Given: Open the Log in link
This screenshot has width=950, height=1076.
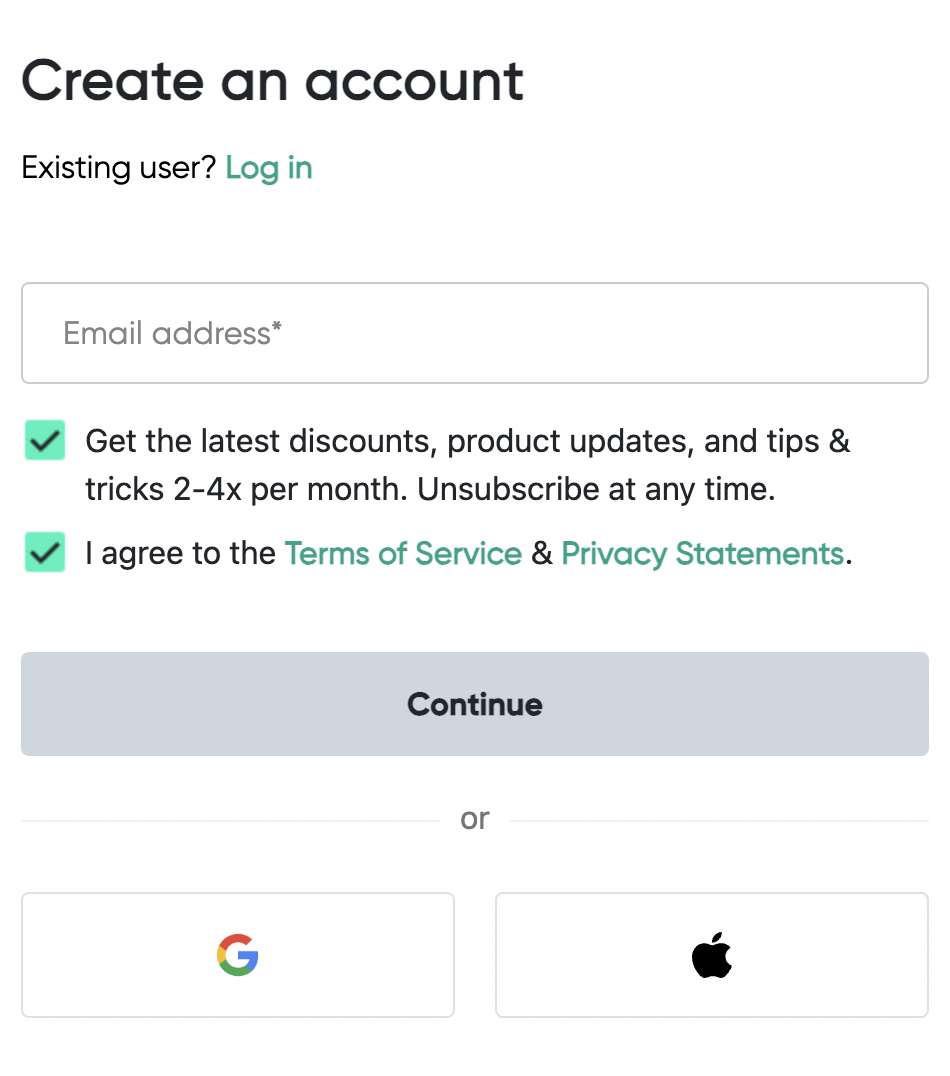Looking at the screenshot, I should (x=268, y=168).
